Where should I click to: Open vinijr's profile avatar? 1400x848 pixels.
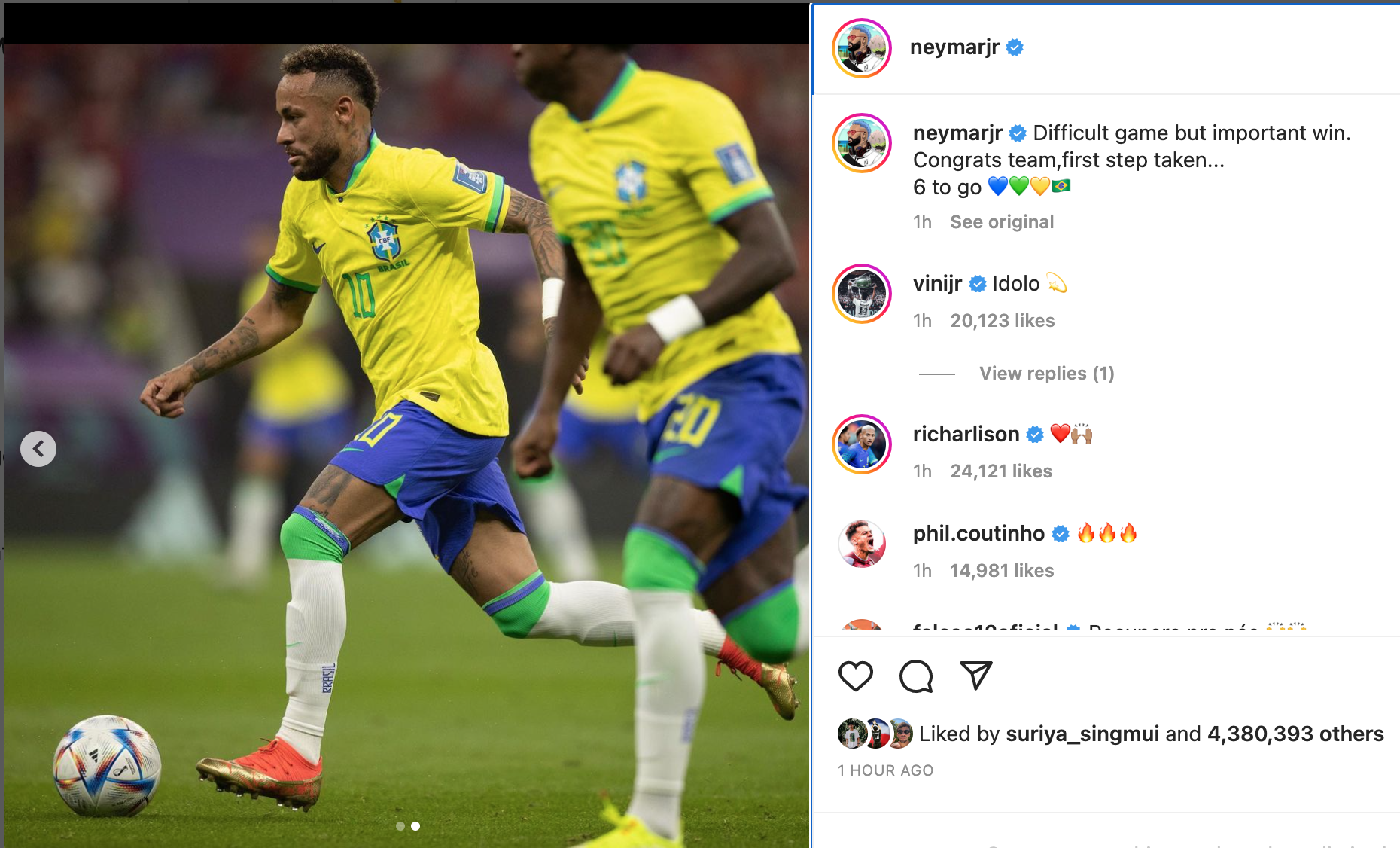coord(862,294)
